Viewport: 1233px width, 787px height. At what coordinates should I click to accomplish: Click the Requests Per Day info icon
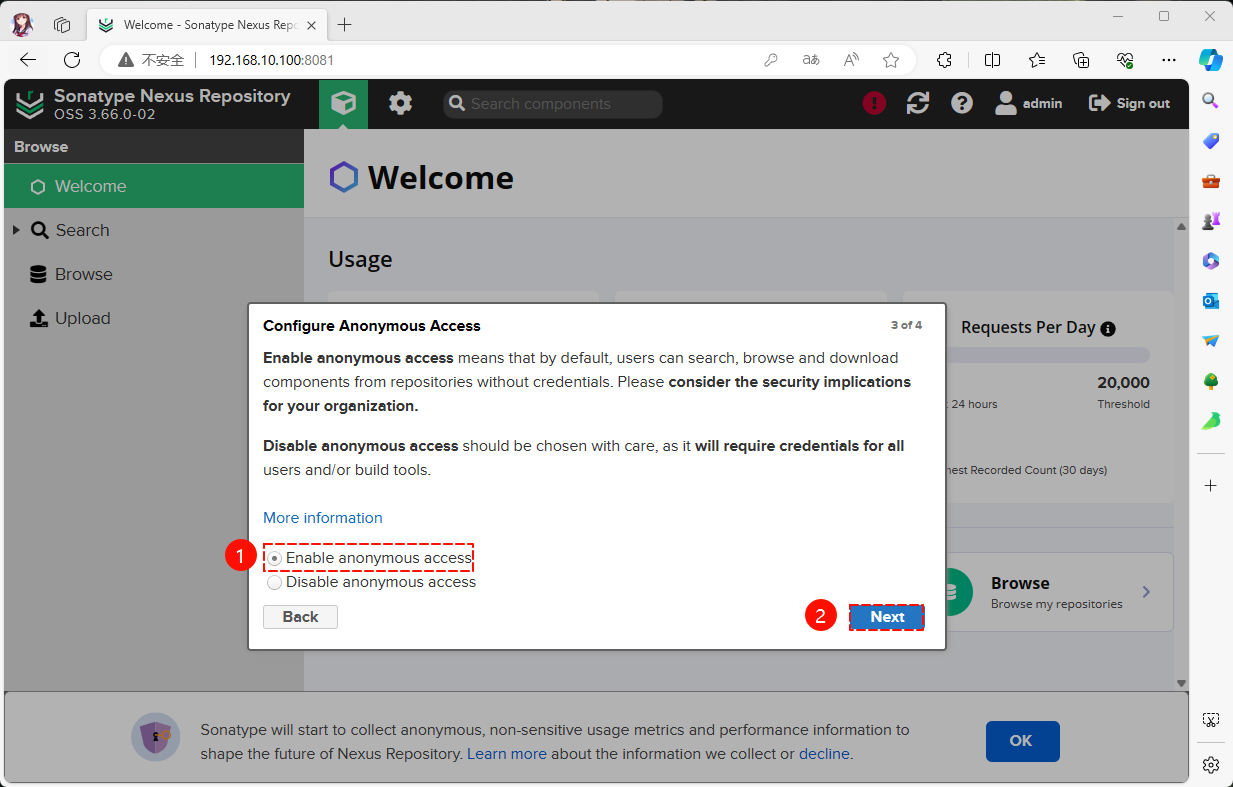coord(1108,328)
